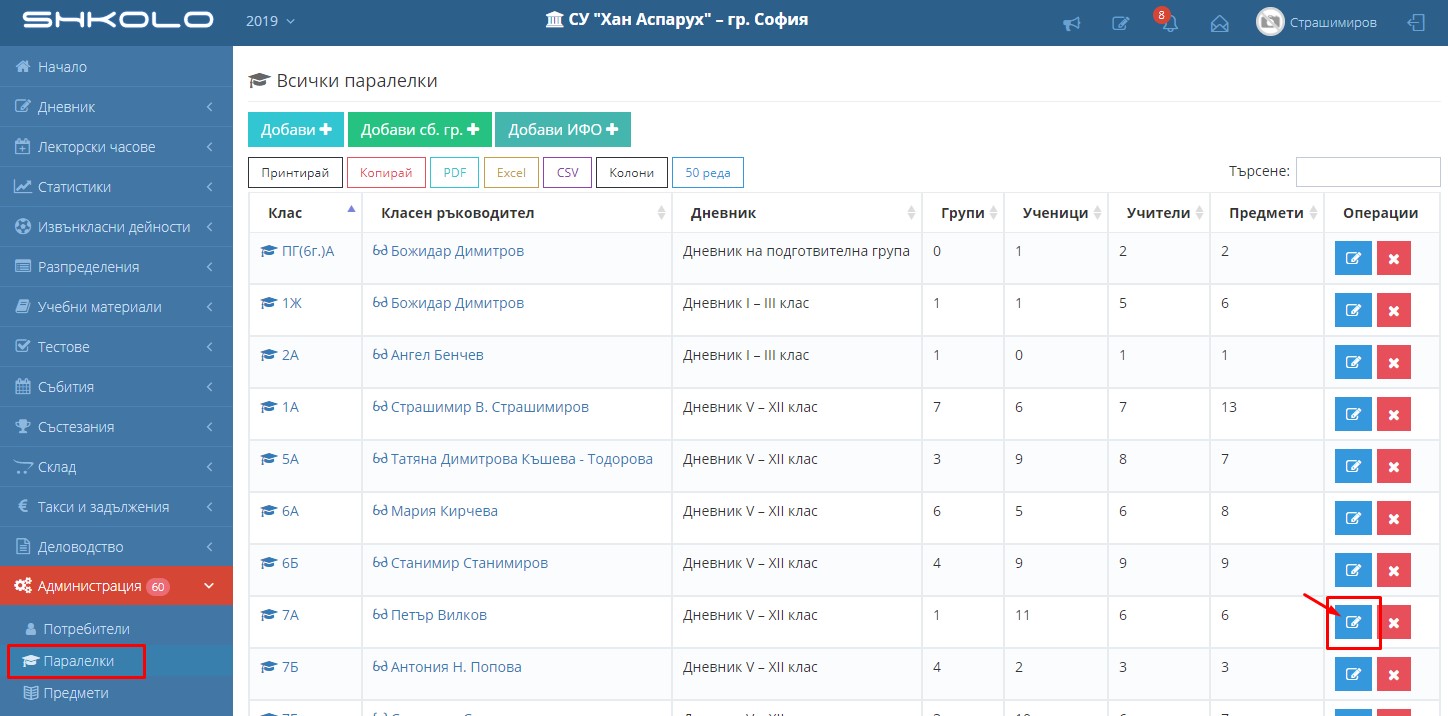Edit the ПГ(6г.)А class row

(1354, 258)
